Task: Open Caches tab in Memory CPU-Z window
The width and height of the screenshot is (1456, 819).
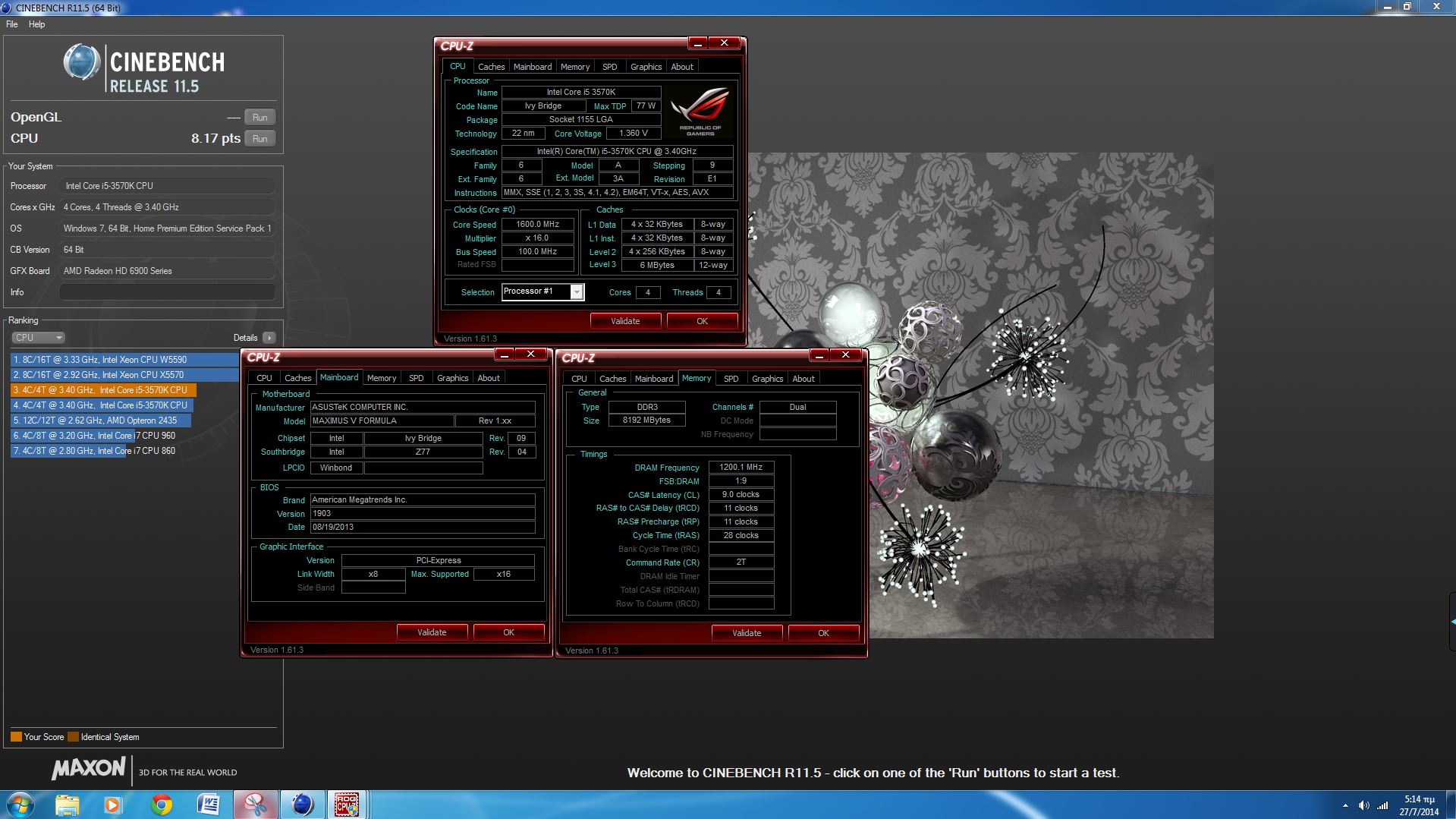Action: [x=612, y=379]
